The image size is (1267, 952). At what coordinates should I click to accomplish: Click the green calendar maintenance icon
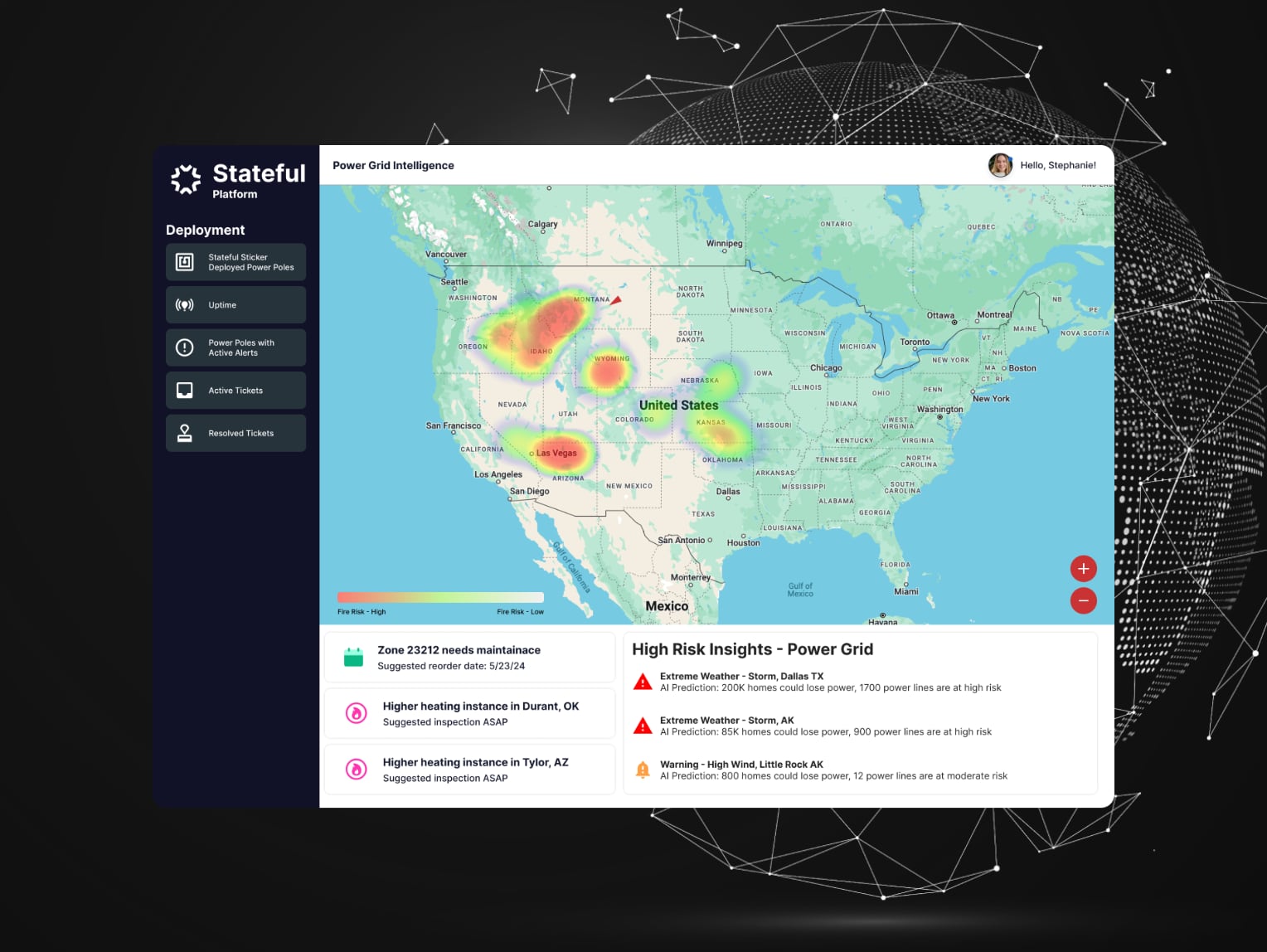click(x=353, y=658)
